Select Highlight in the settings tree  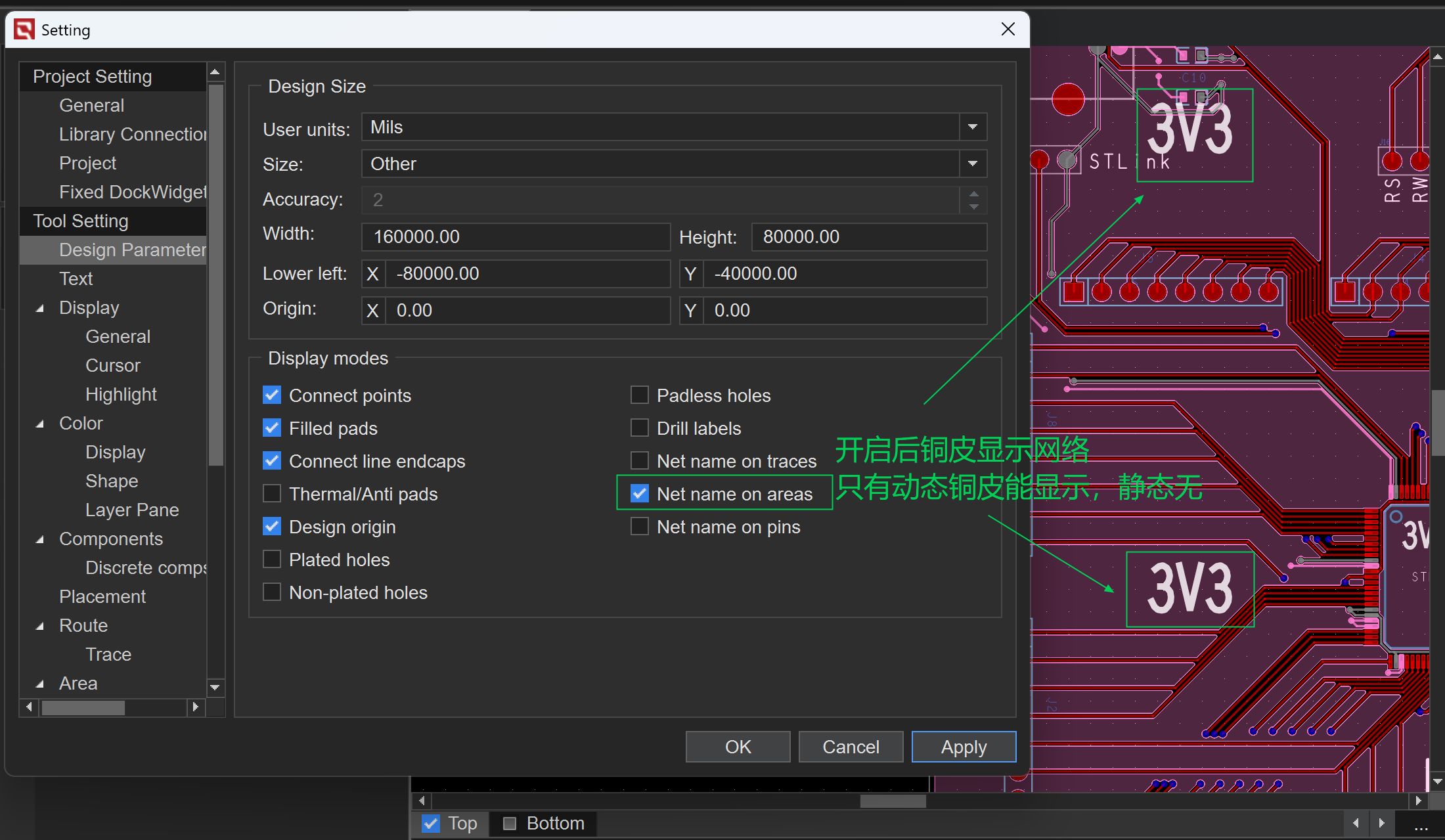[x=121, y=394]
